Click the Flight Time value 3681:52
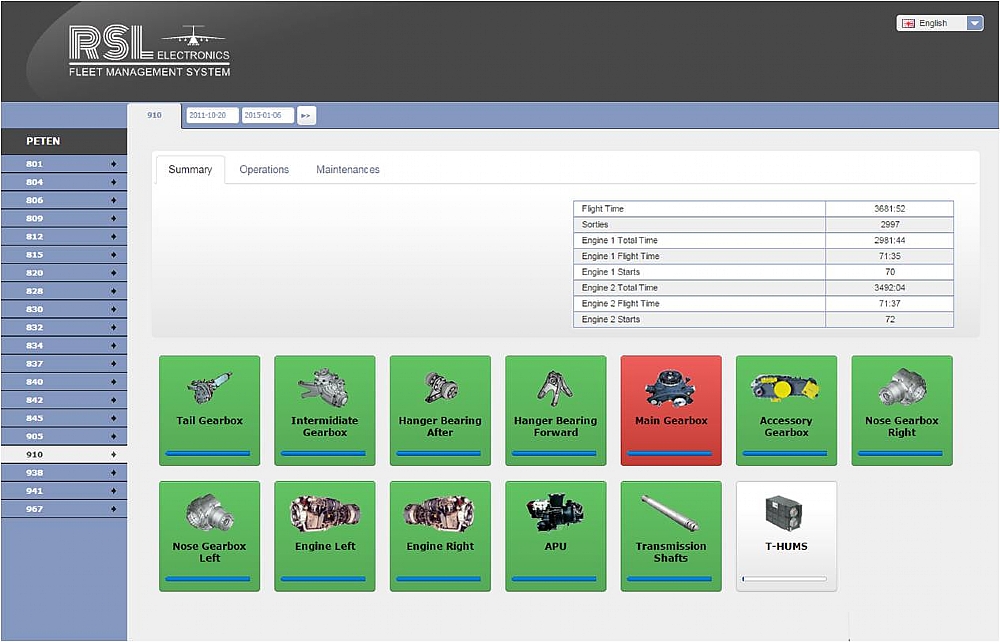The height and width of the screenshot is (642, 1000). [890, 209]
